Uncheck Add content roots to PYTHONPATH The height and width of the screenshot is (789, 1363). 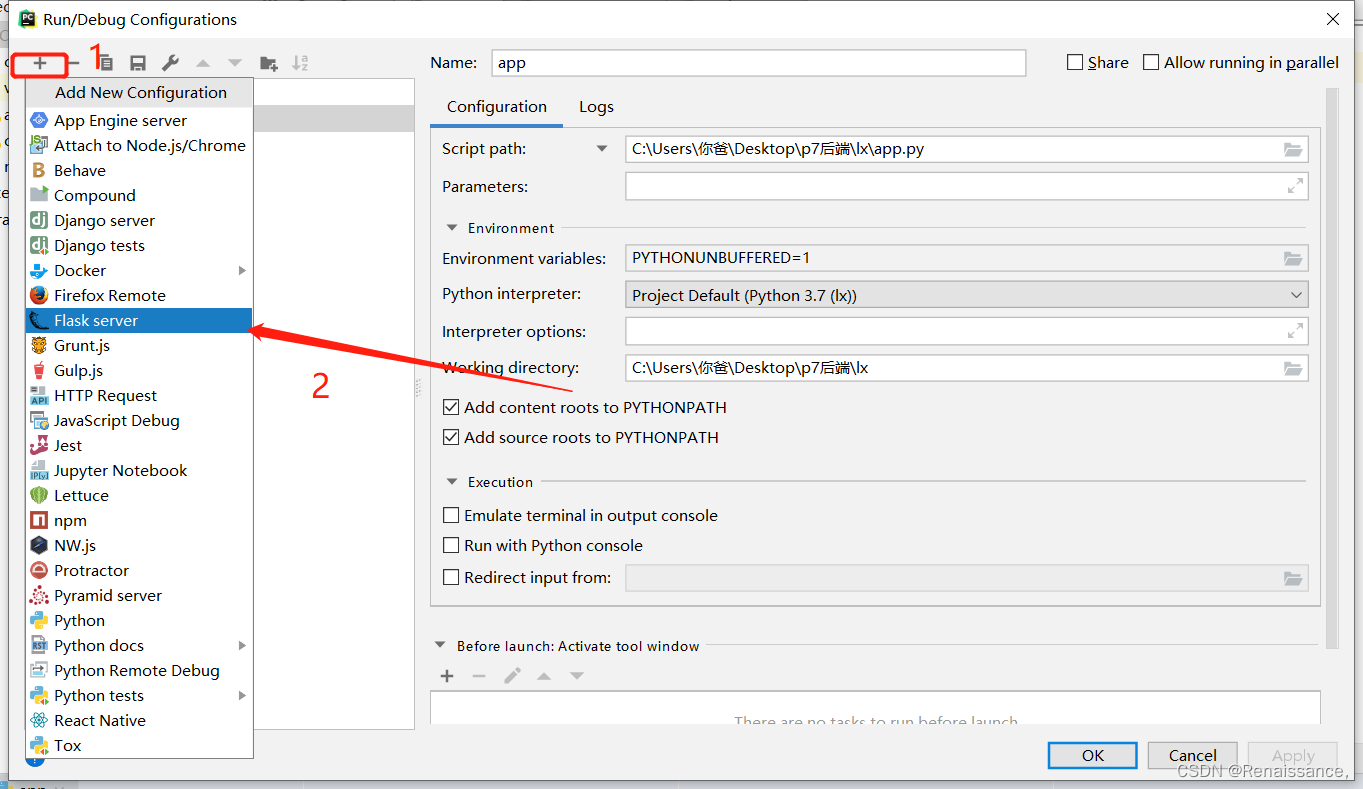451,407
